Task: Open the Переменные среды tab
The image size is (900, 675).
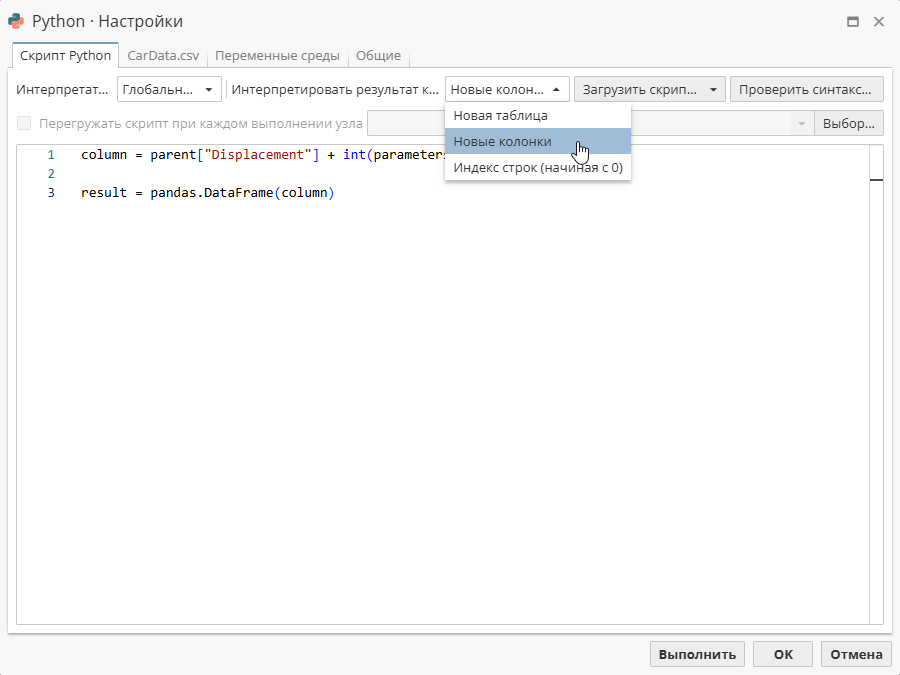Action: tap(277, 55)
